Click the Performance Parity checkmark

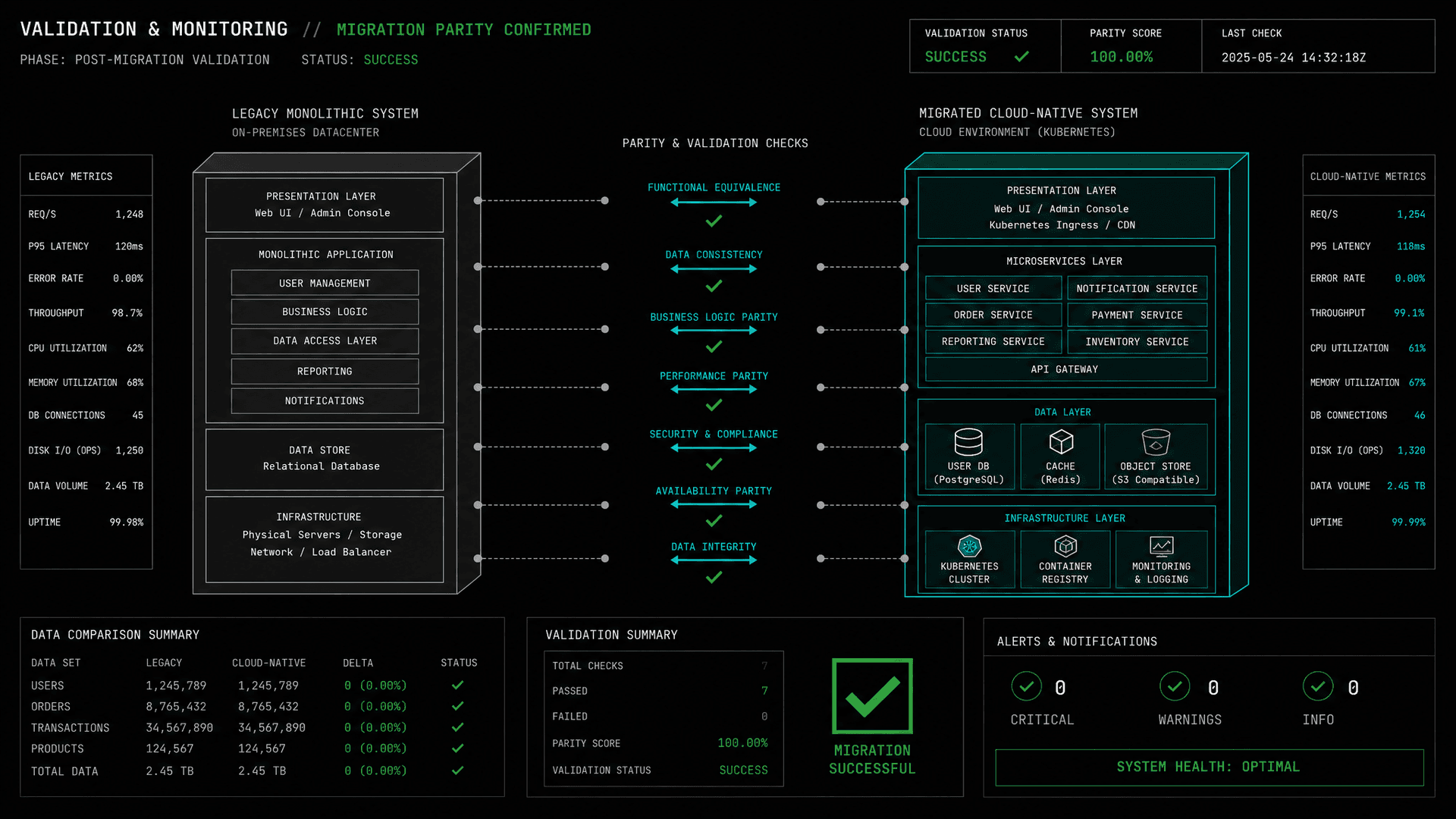(x=714, y=405)
